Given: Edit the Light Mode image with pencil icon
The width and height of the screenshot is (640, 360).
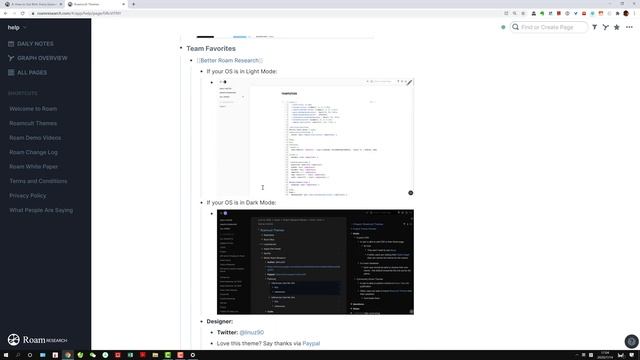Looking at the screenshot, I should (x=409, y=82).
